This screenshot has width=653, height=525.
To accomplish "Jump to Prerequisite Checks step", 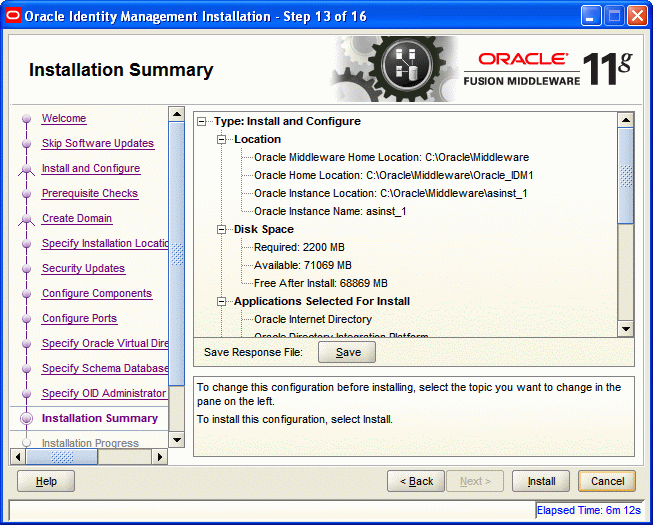I will coord(89,193).
